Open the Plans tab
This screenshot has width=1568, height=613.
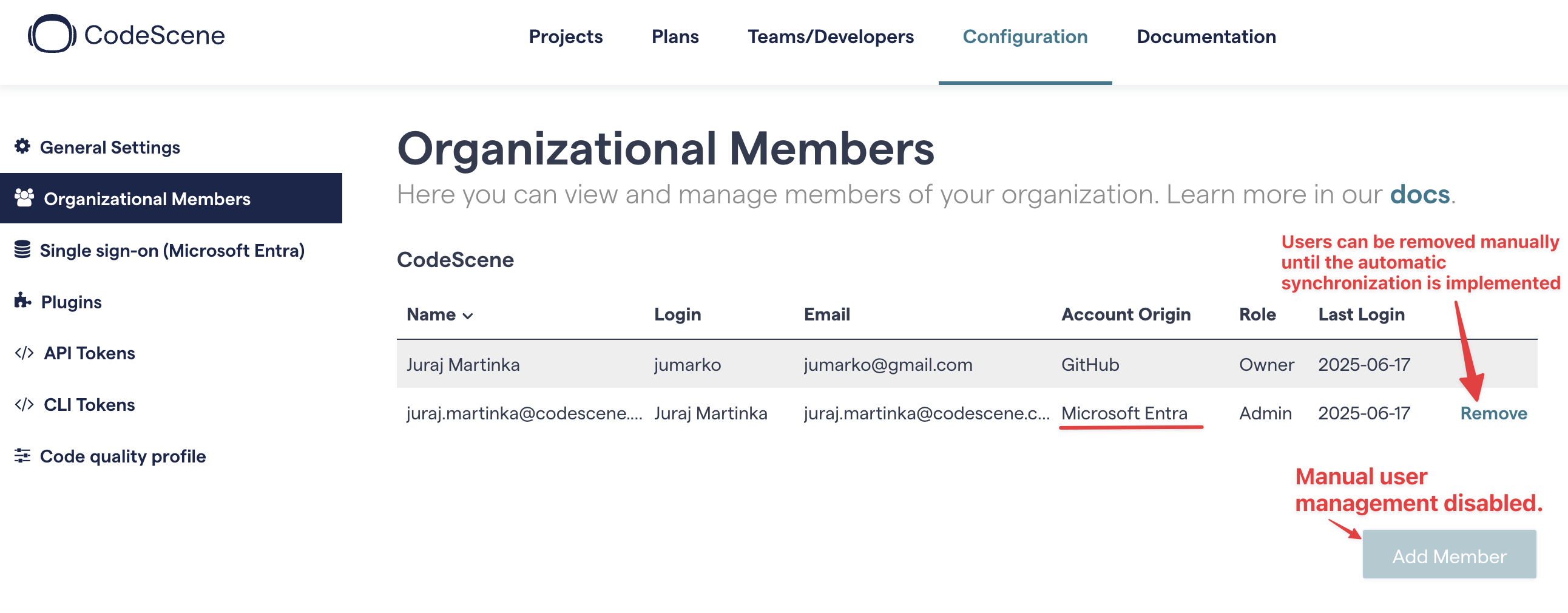[675, 36]
